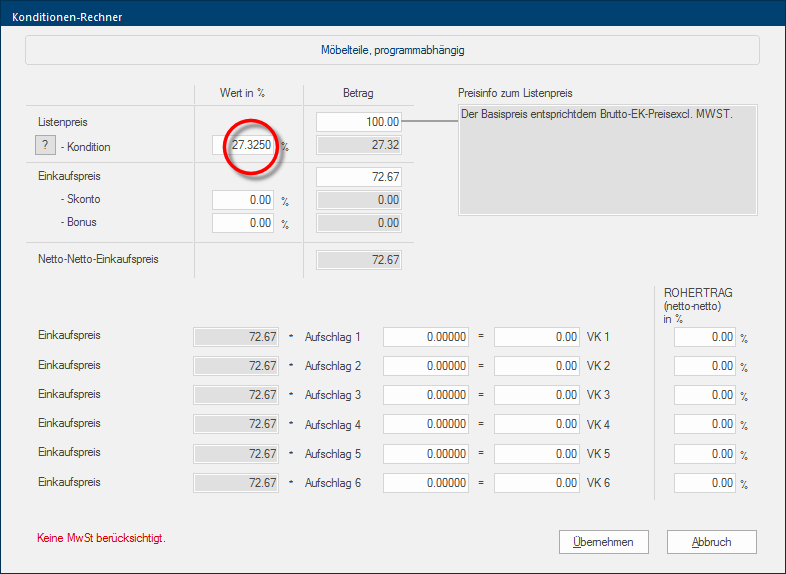The height and width of the screenshot is (574, 786).
Task: Focus the Kondition percent input field
Action: [244, 146]
